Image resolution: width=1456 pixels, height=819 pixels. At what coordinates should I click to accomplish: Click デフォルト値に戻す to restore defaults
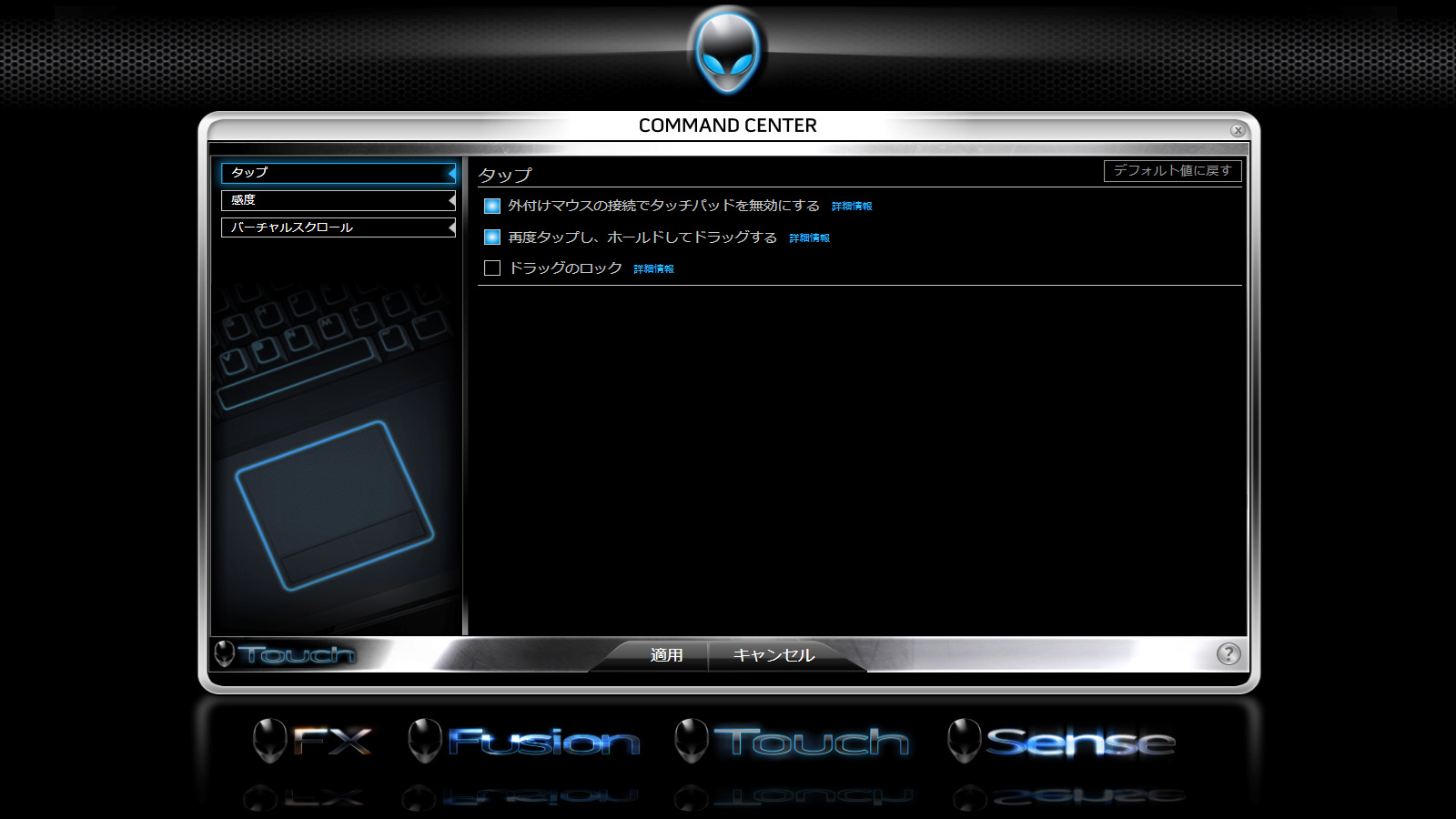pyautogui.click(x=1172, y=171)
